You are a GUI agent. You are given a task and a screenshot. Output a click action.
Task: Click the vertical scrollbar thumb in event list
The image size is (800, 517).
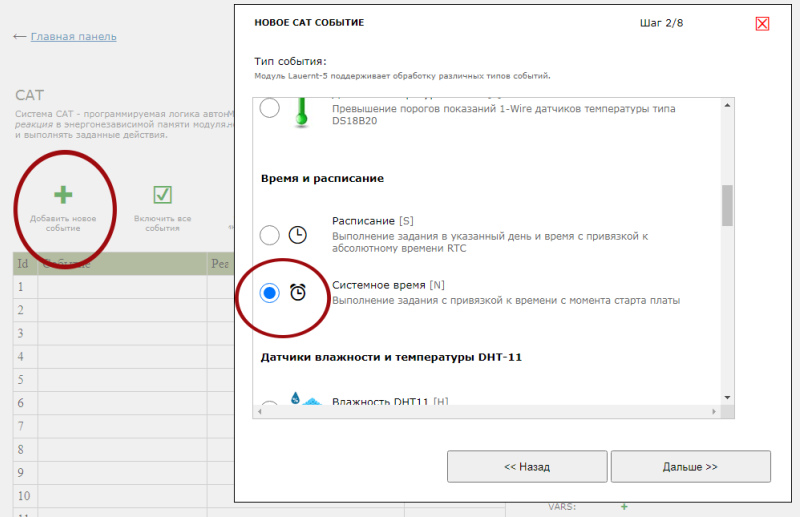[x=727, y=205]
